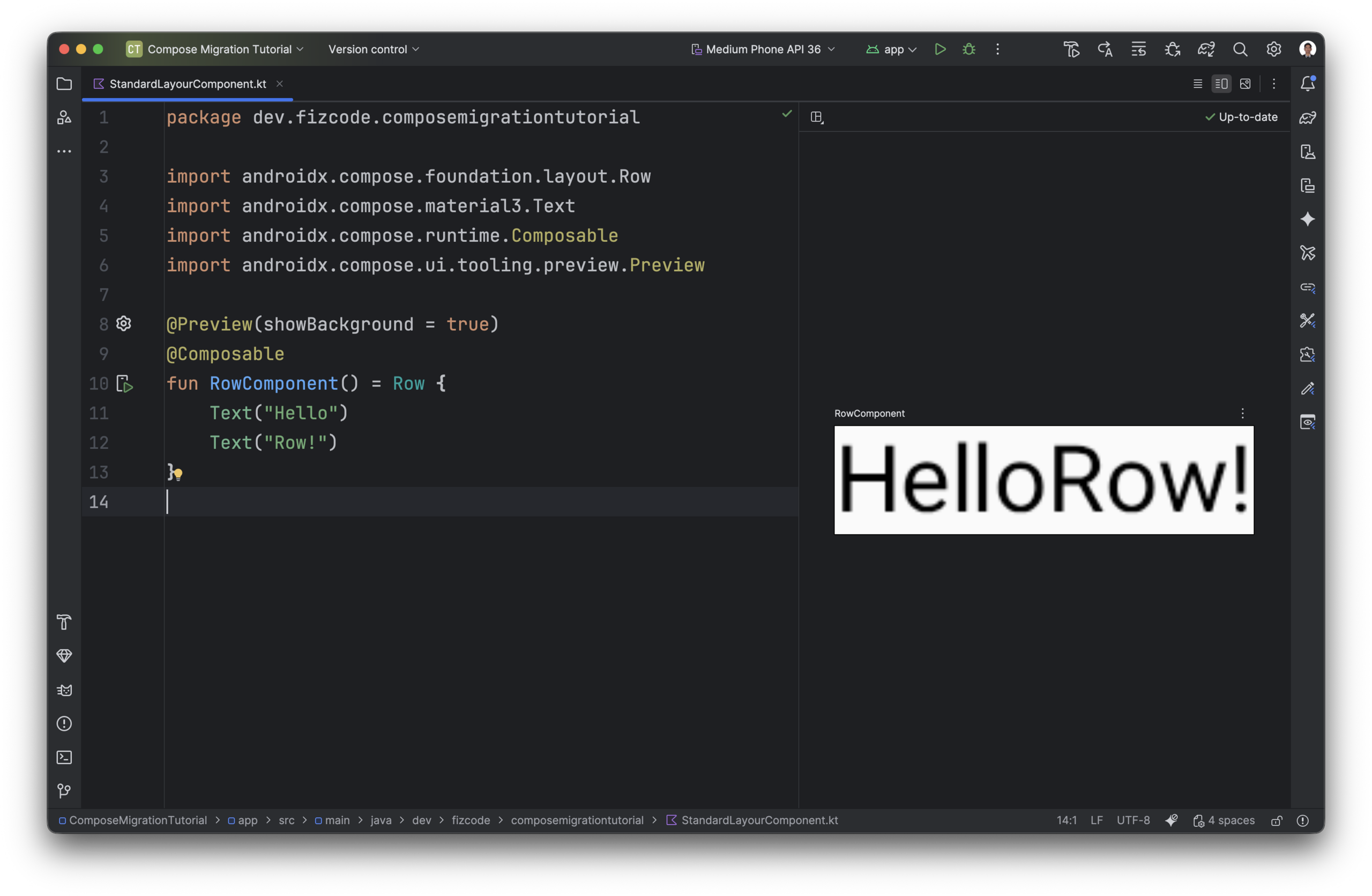
Task: Open the Resource Manager sidebar icon
Action: pos(64,117)
